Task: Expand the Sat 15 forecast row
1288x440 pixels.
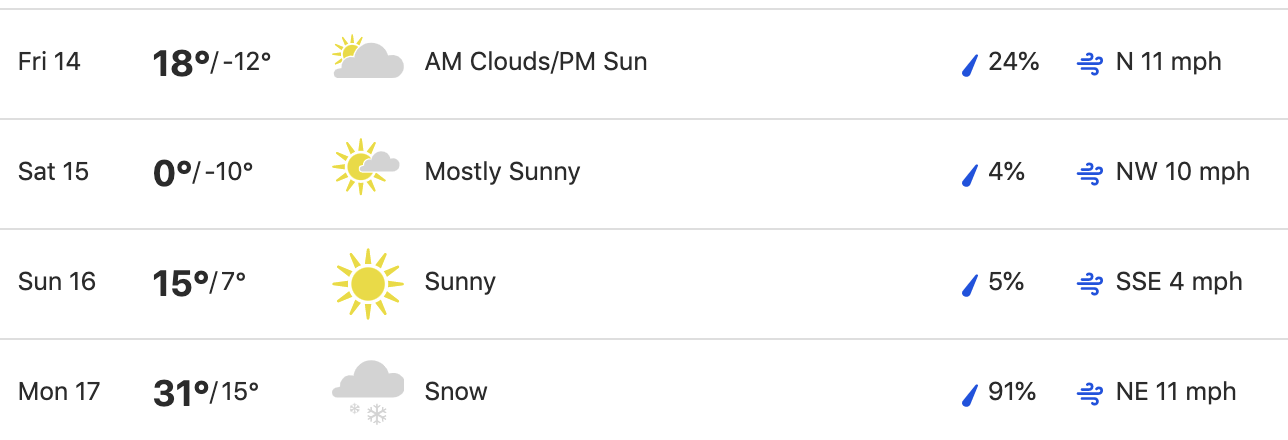Action: (x=644, y=174)
